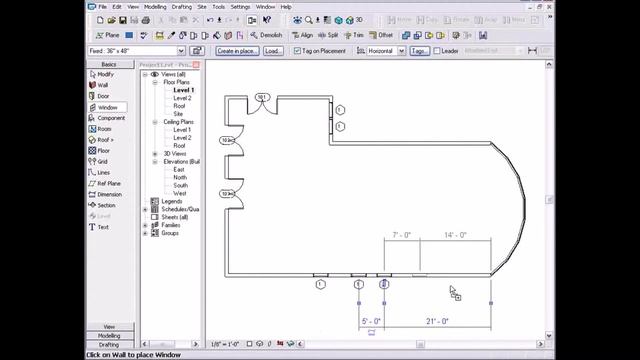Click the Create in place button
The image size is (640, 360).
[237, 51]
